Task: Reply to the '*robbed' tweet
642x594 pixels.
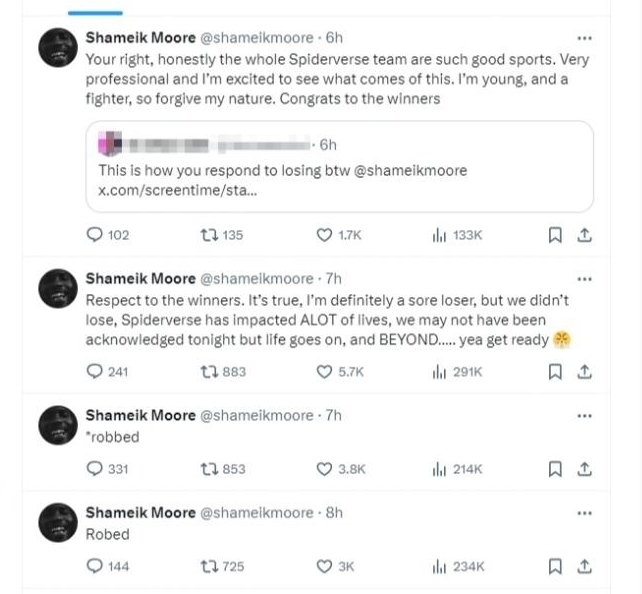Action: [96, 468]
